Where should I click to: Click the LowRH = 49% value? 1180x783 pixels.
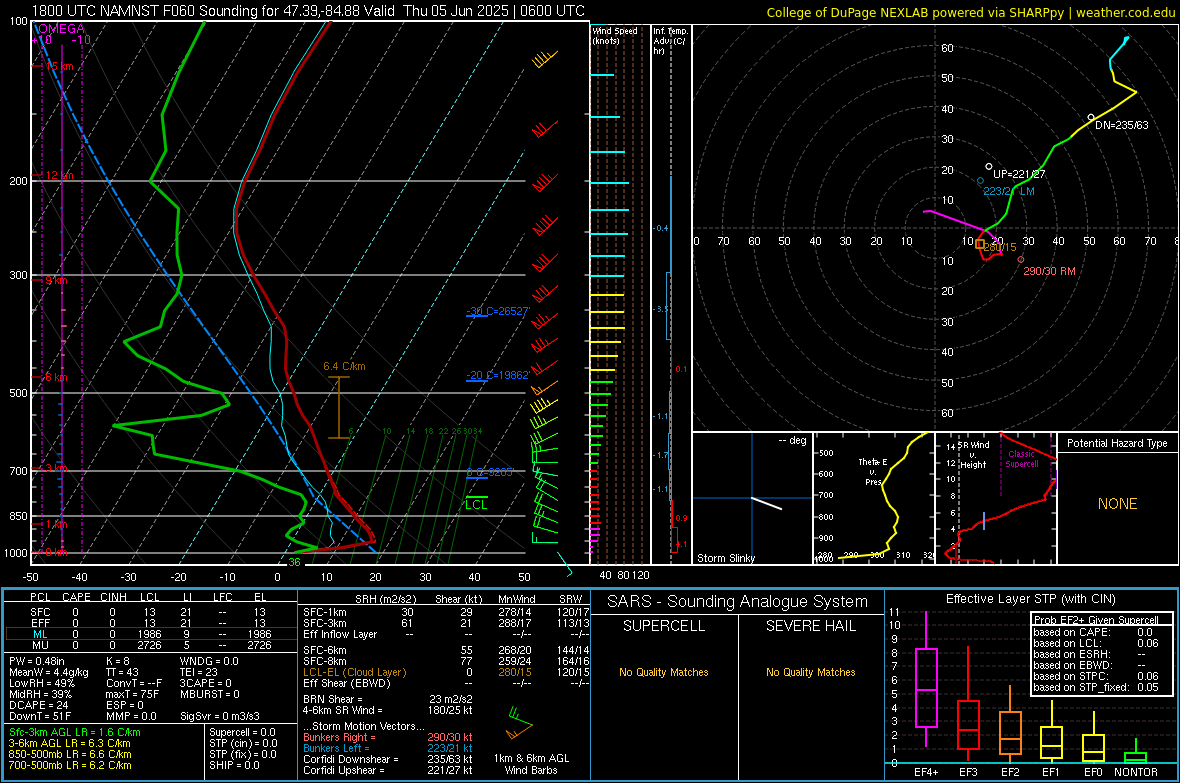42,683
